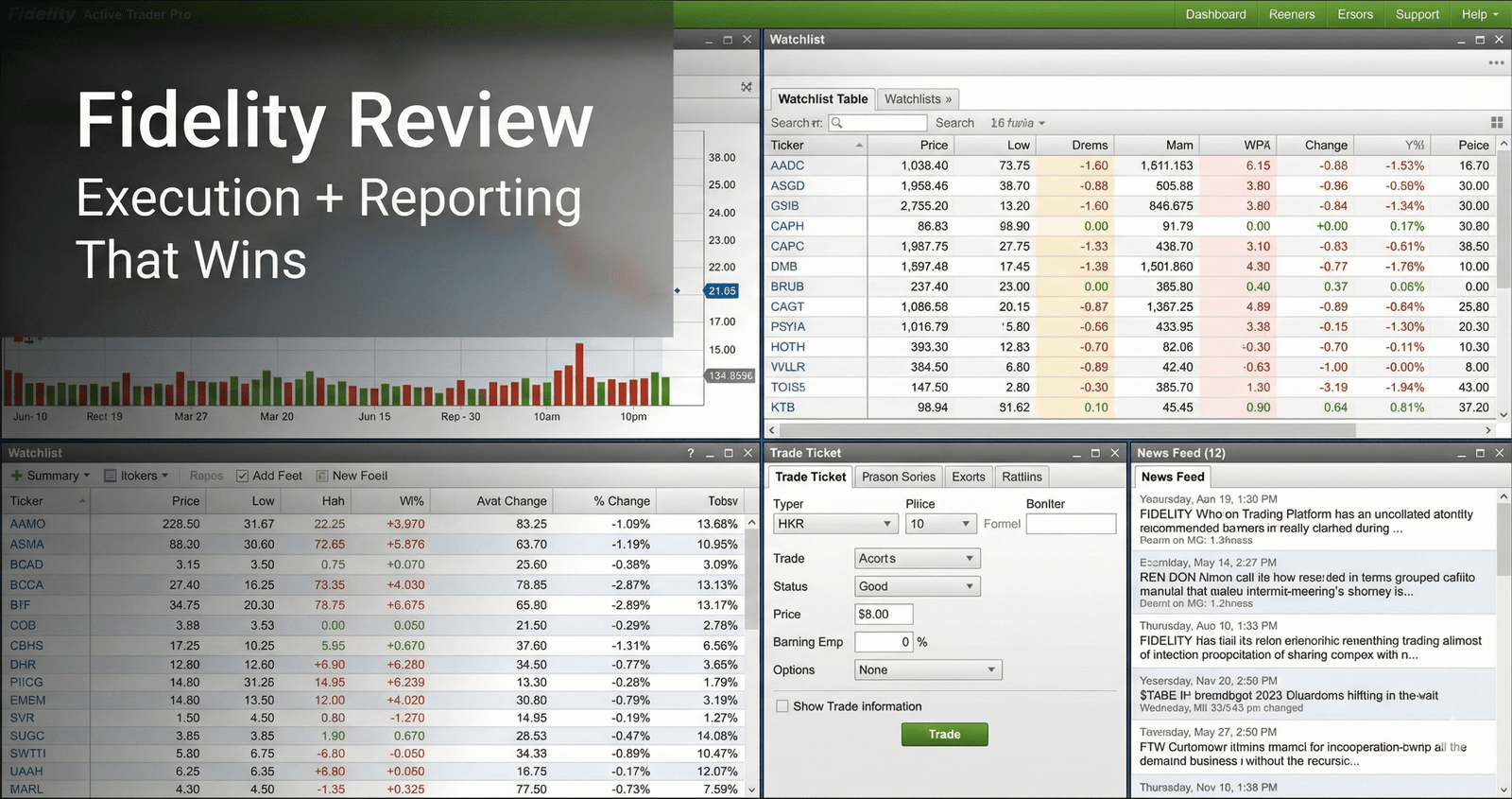Select ticker AADC in the watchlist
Viewport: 1512px width, 799px height.
click(787, 165)
